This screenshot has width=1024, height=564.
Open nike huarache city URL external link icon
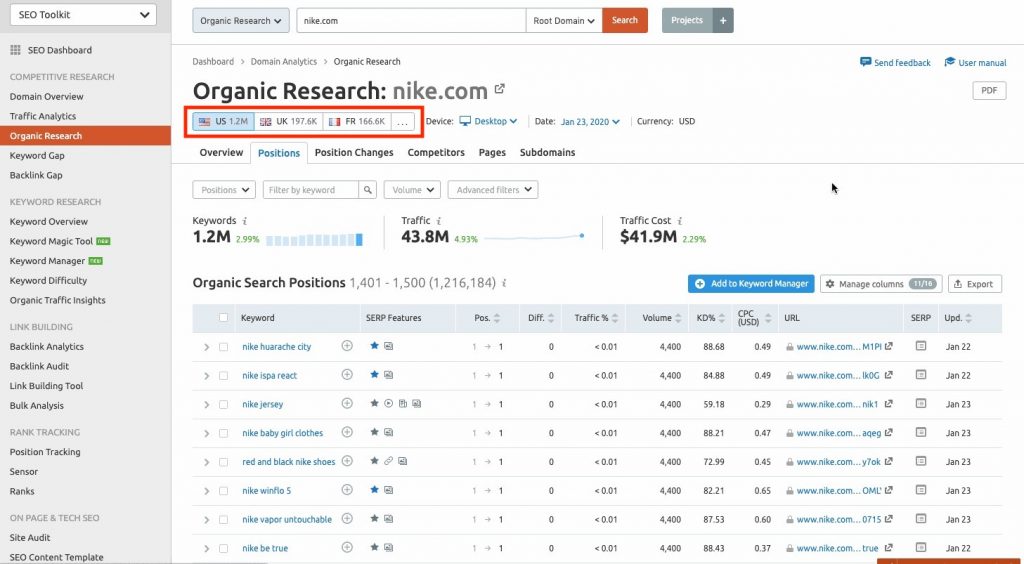889,346
